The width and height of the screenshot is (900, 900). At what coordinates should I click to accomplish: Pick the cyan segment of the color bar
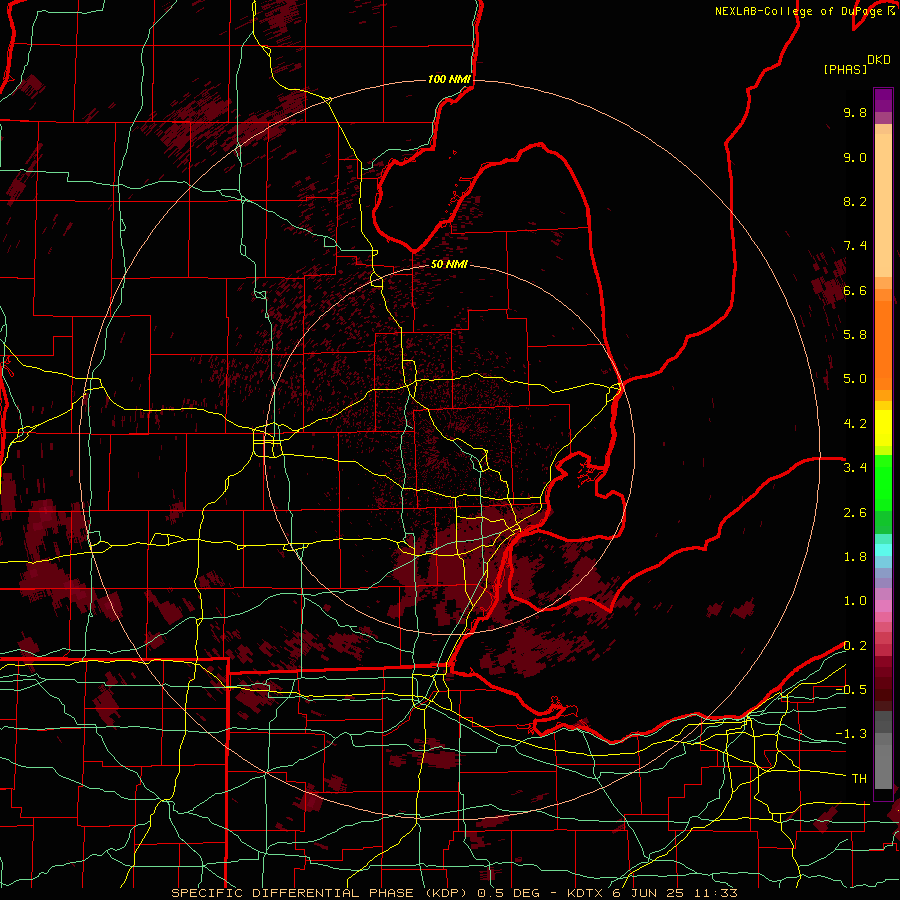[x=883, y=550]
